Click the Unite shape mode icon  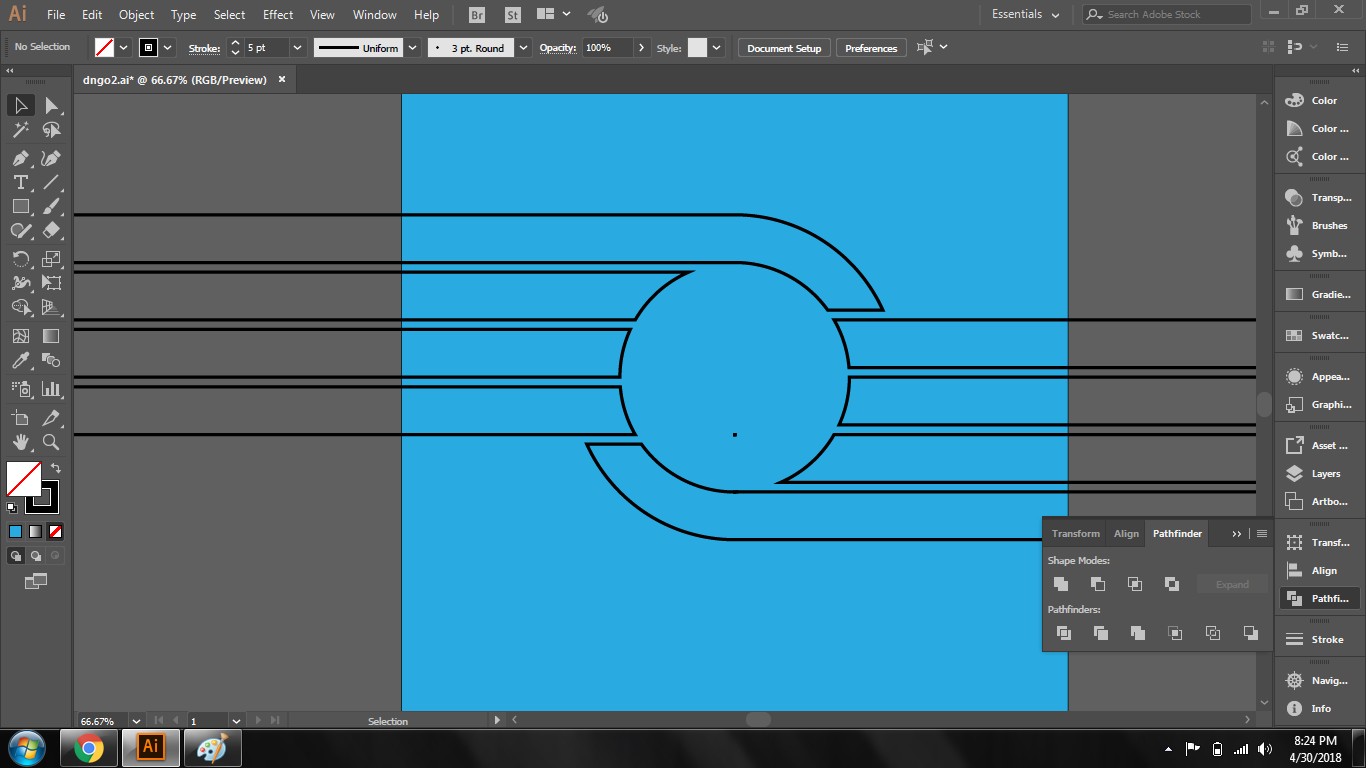tap(1061, 584)
